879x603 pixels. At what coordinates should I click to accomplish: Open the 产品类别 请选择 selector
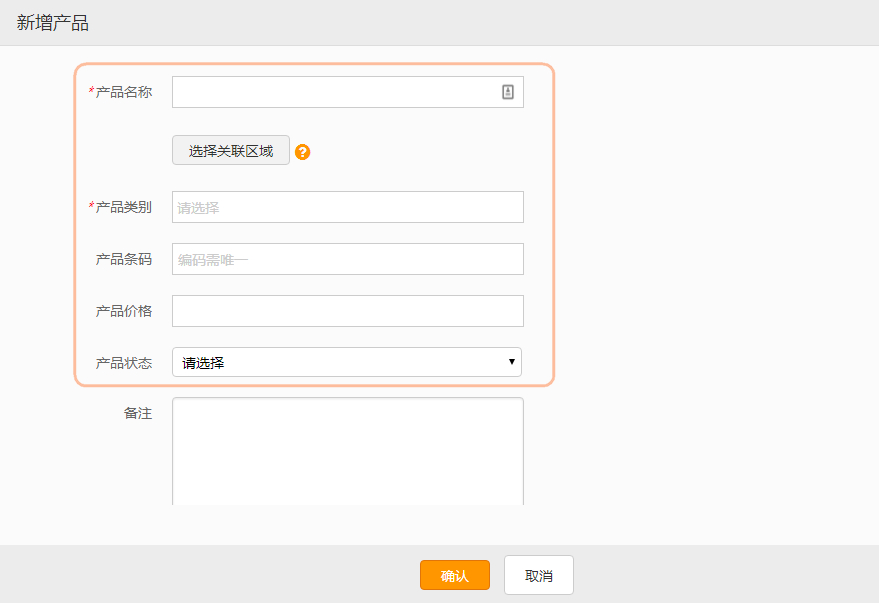pyautogui.click(x=348, y=207)
